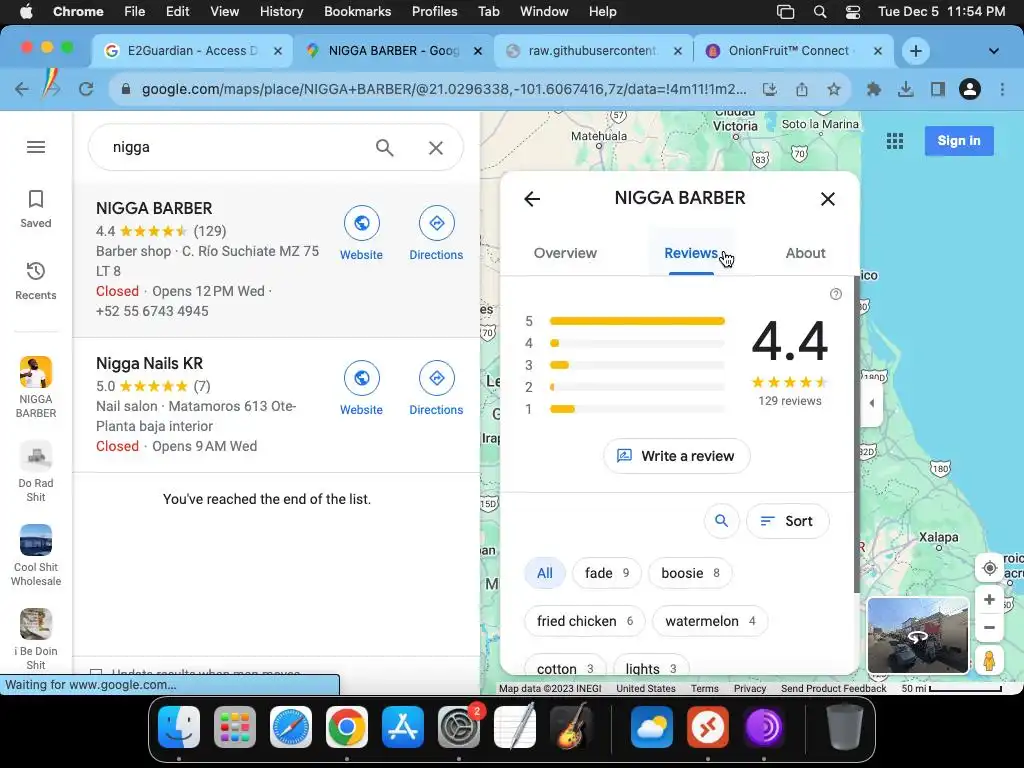Open Control Center in menu bar
The image size is (1024, 768).
[x=853, y=11]
